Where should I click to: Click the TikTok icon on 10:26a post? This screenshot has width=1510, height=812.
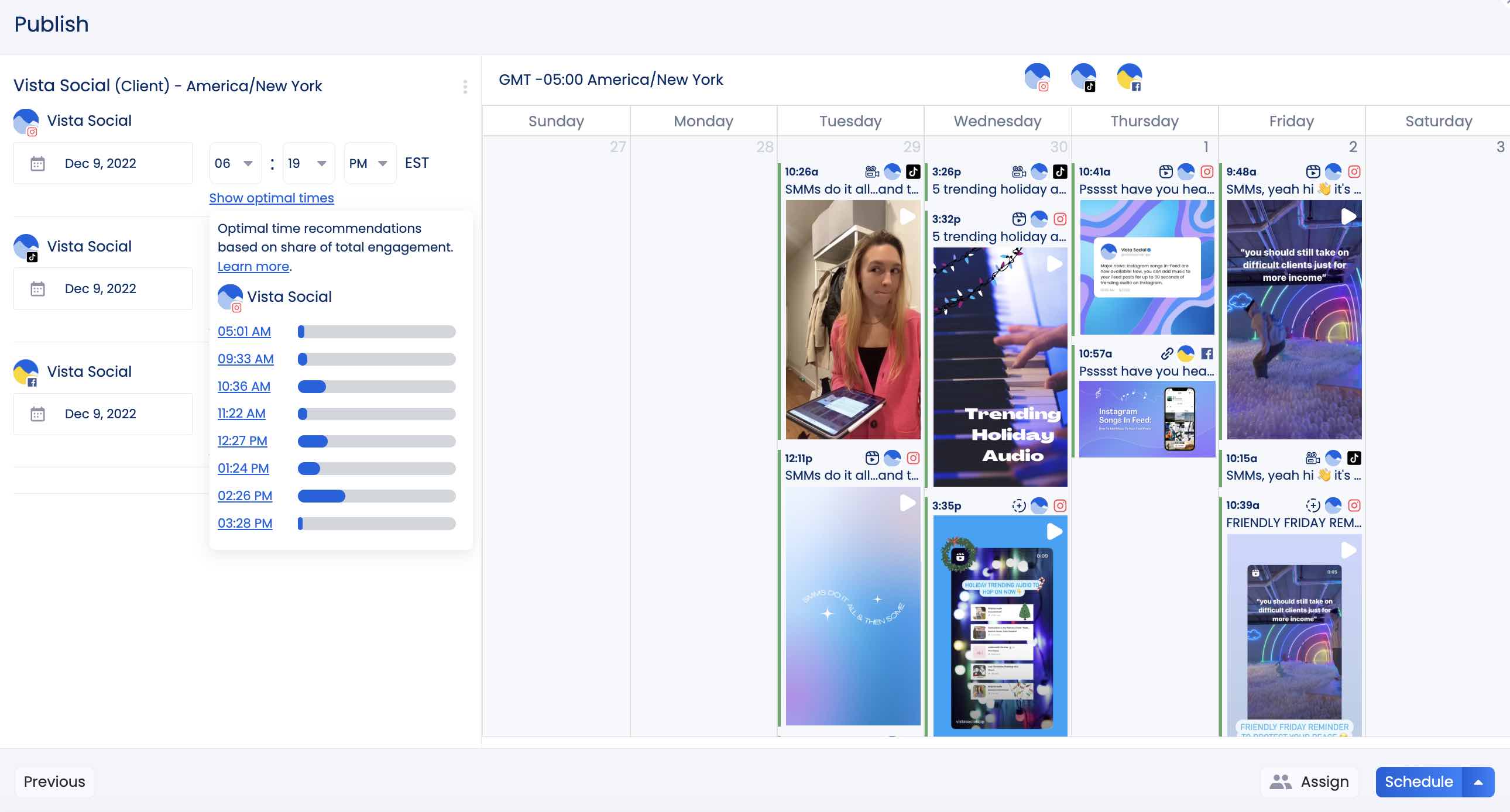[912, 171]
